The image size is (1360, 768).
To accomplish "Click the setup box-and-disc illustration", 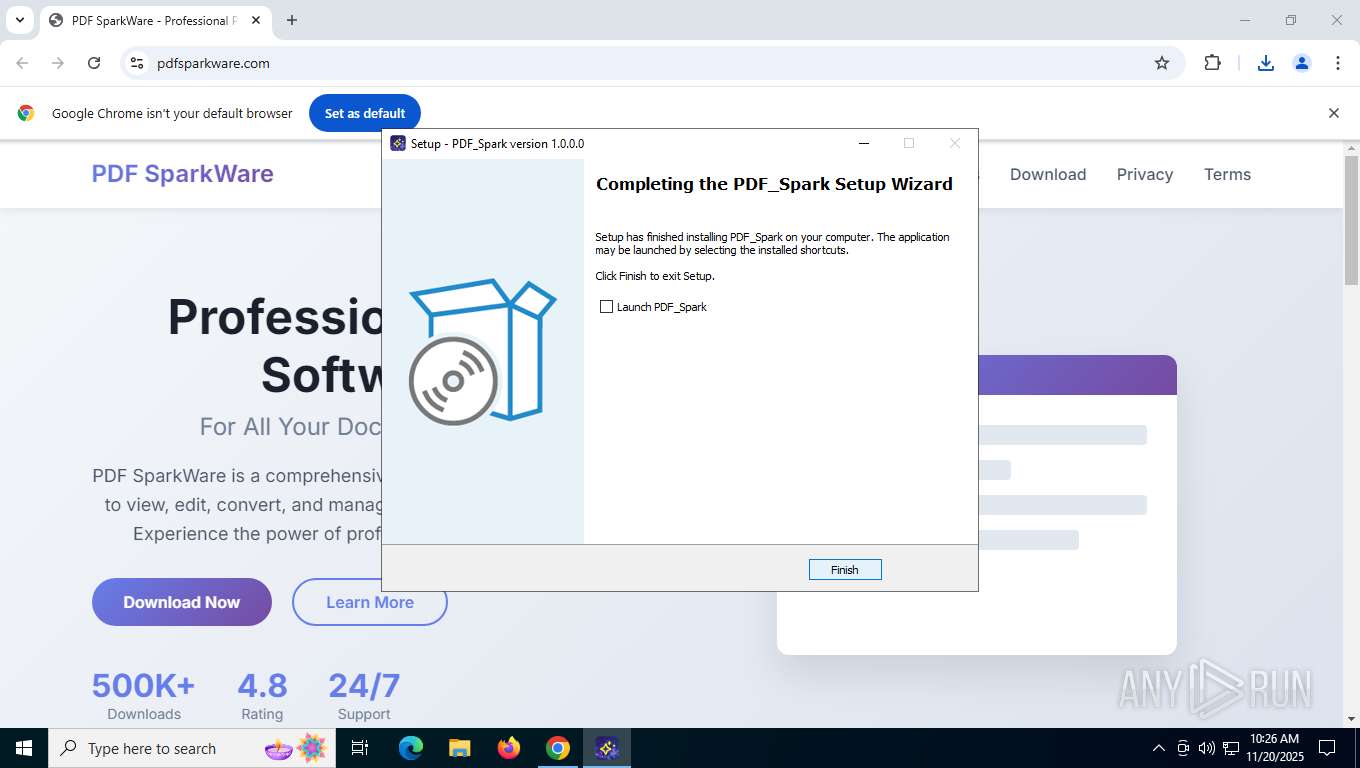I will pyautogui.click(x=482, y=351).
